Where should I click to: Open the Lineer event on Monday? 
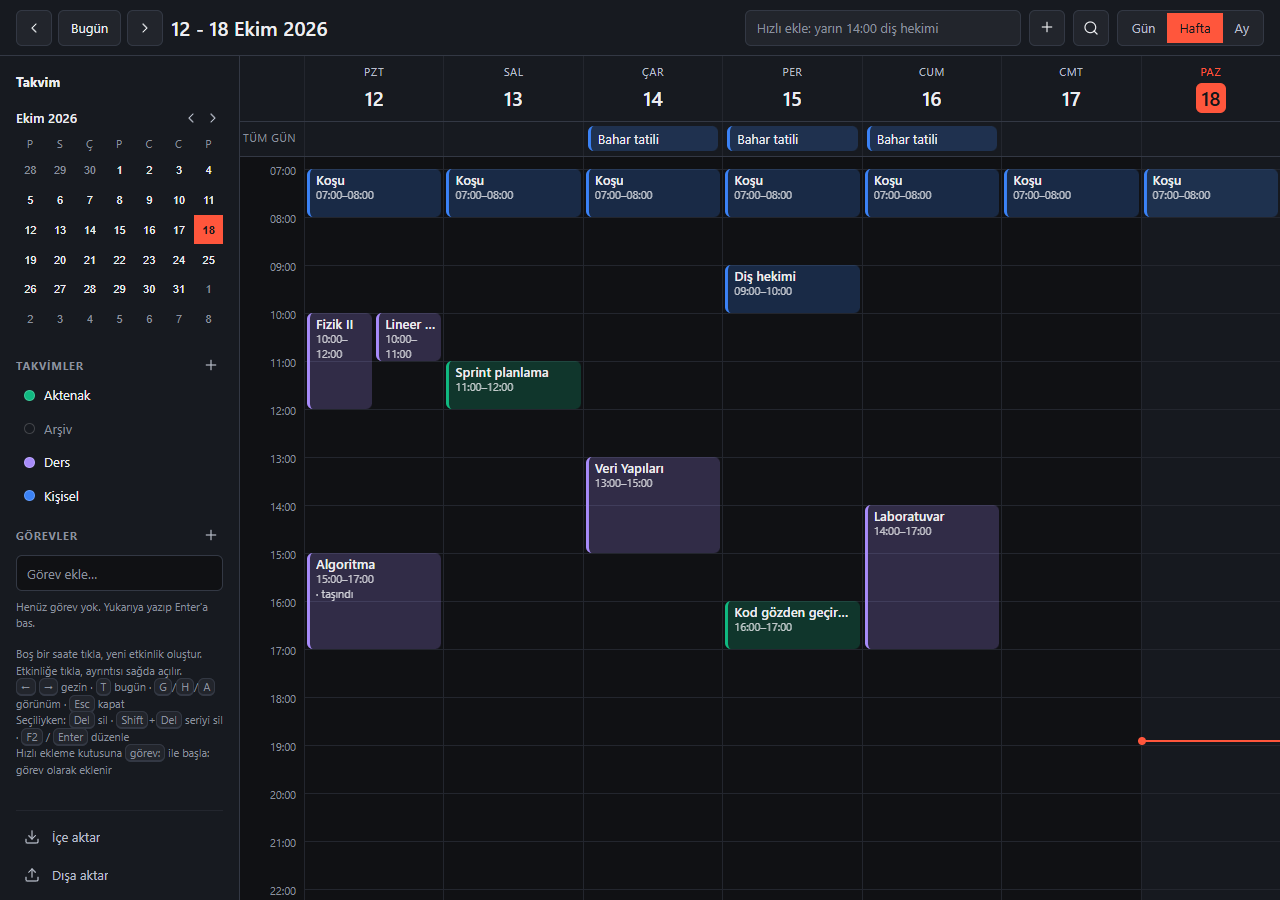(409, 337)
